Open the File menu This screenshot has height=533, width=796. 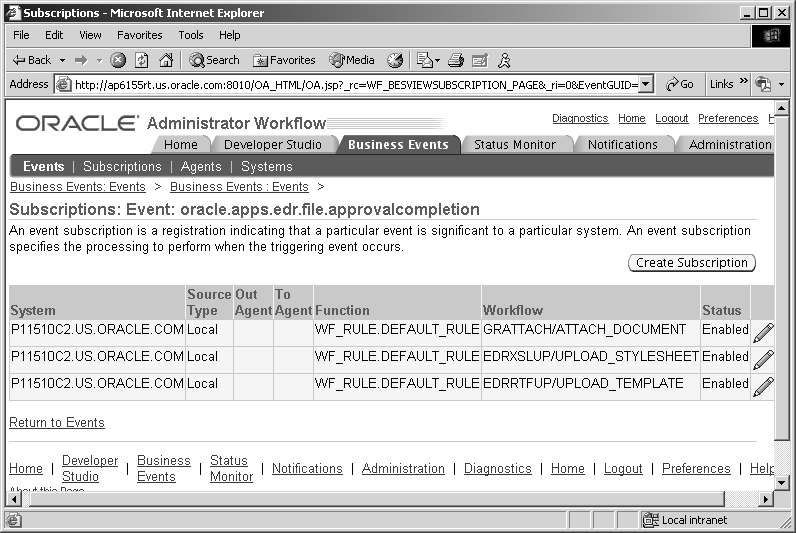[21, 35]
